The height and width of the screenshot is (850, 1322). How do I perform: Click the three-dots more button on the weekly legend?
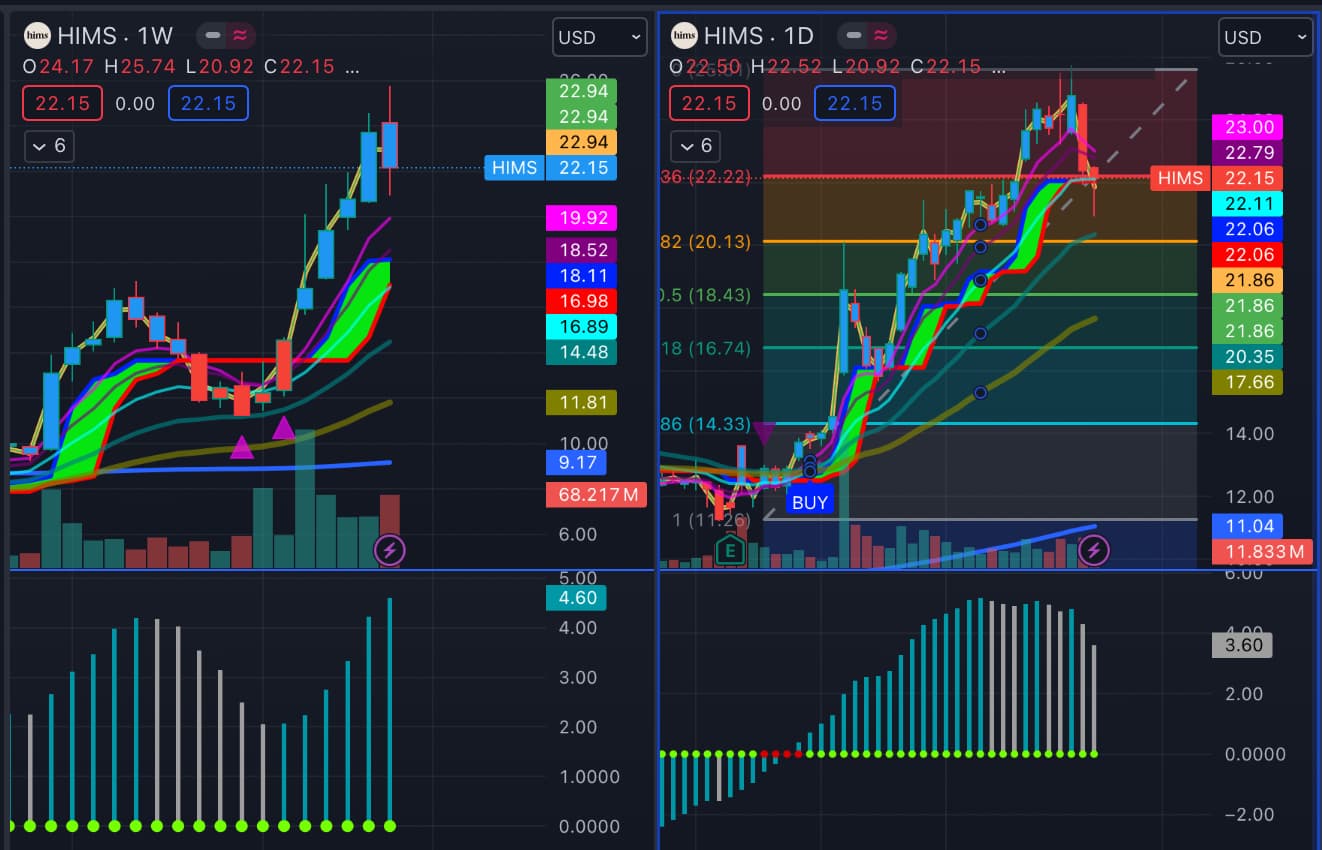point(352,68)
